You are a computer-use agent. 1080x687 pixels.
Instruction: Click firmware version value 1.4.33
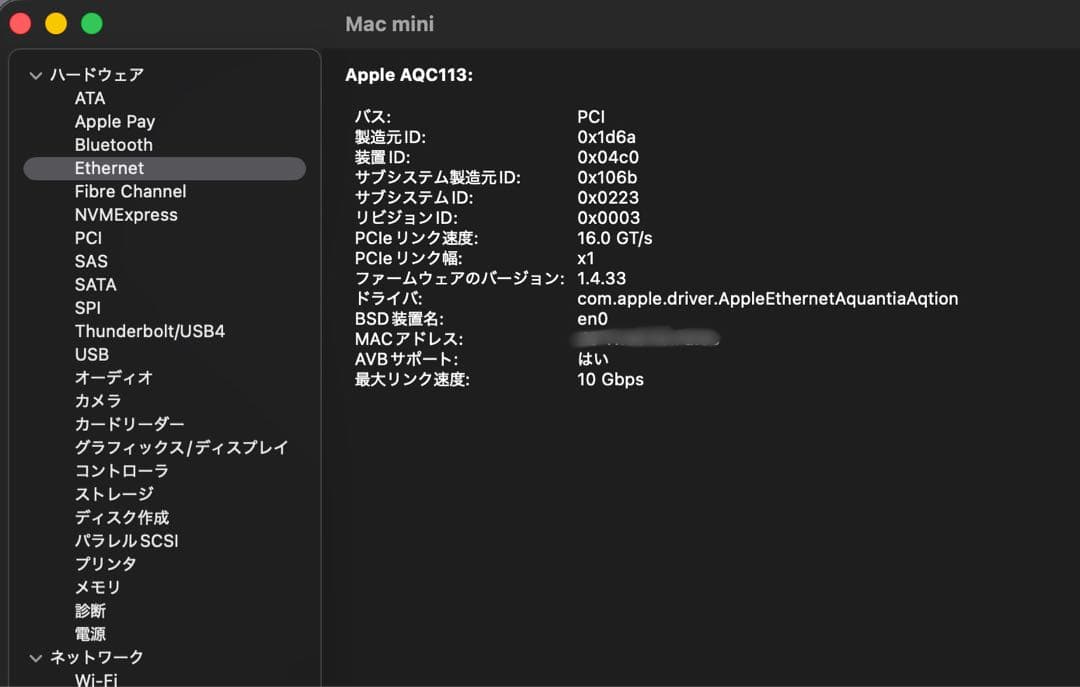pyautogui.click(x=601, y=278)
